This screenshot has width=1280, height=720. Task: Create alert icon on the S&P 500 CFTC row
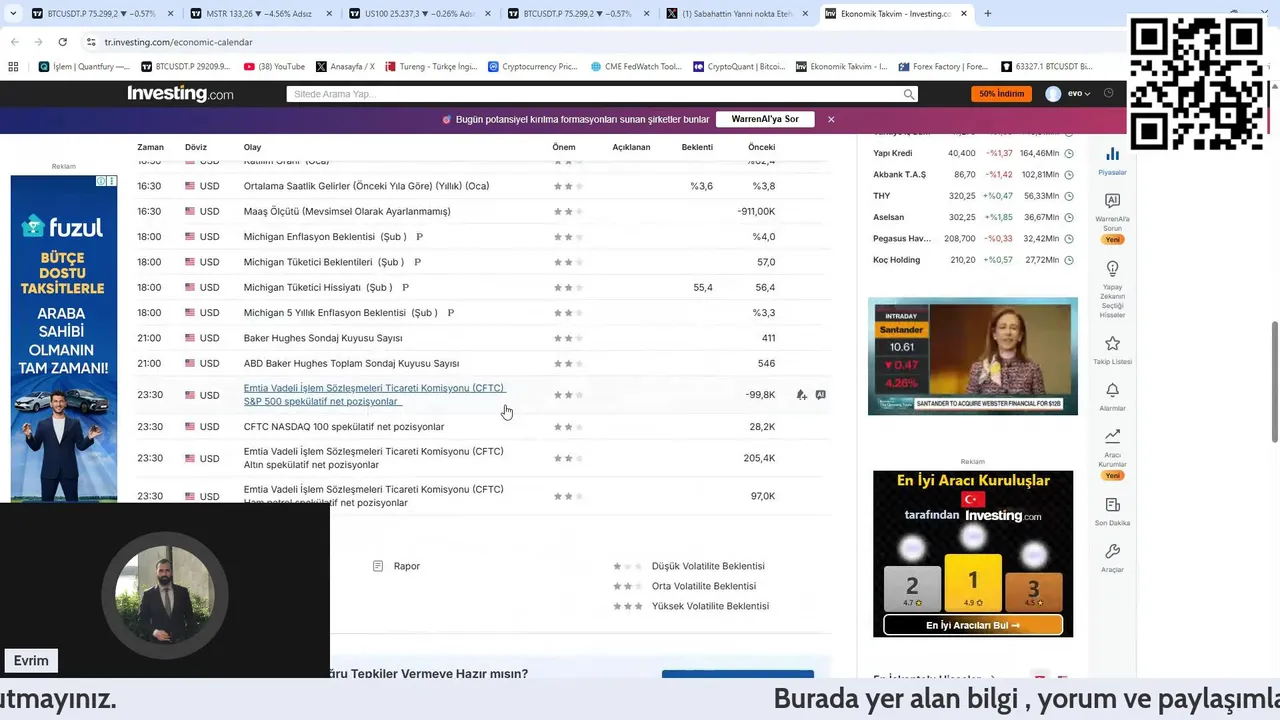(x=801, y=395)
